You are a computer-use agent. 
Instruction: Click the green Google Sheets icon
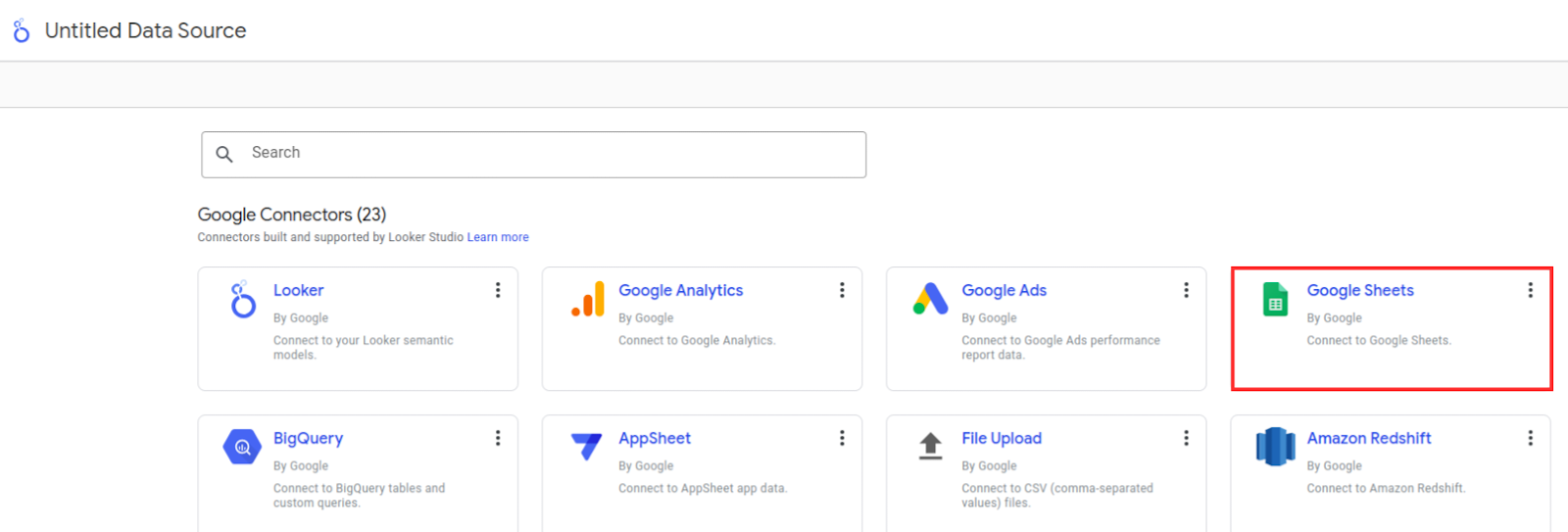pos(1275,299)
